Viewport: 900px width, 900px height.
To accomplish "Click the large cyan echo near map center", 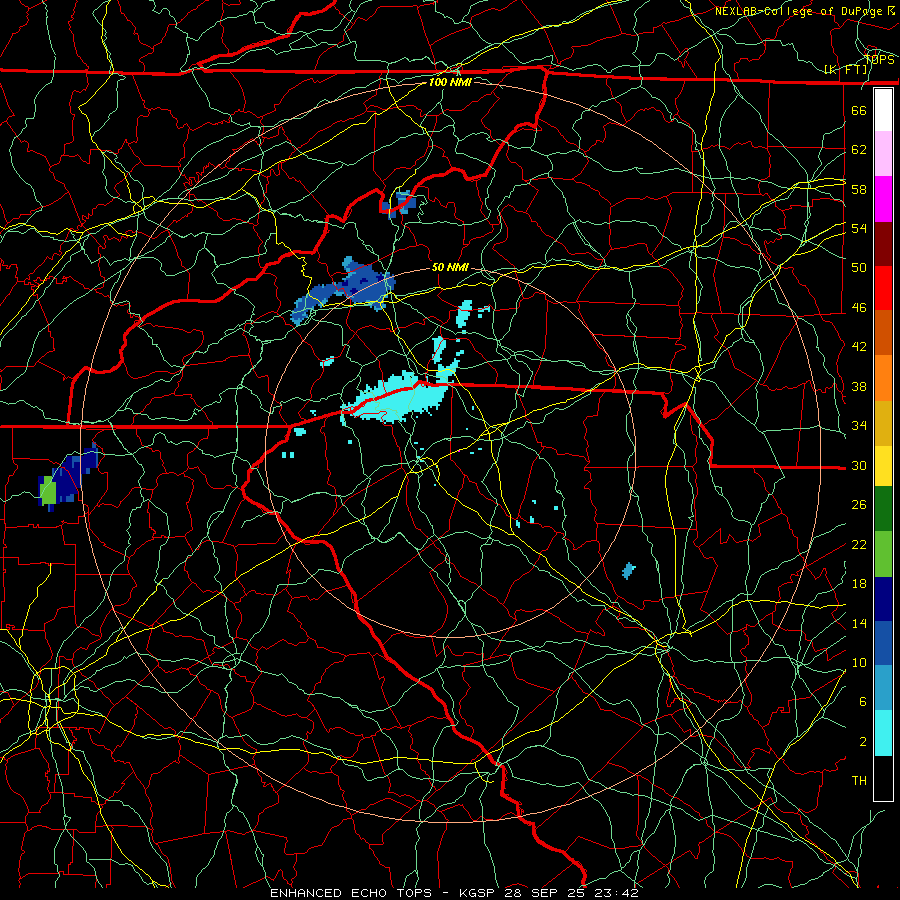I will coord(396,396).
